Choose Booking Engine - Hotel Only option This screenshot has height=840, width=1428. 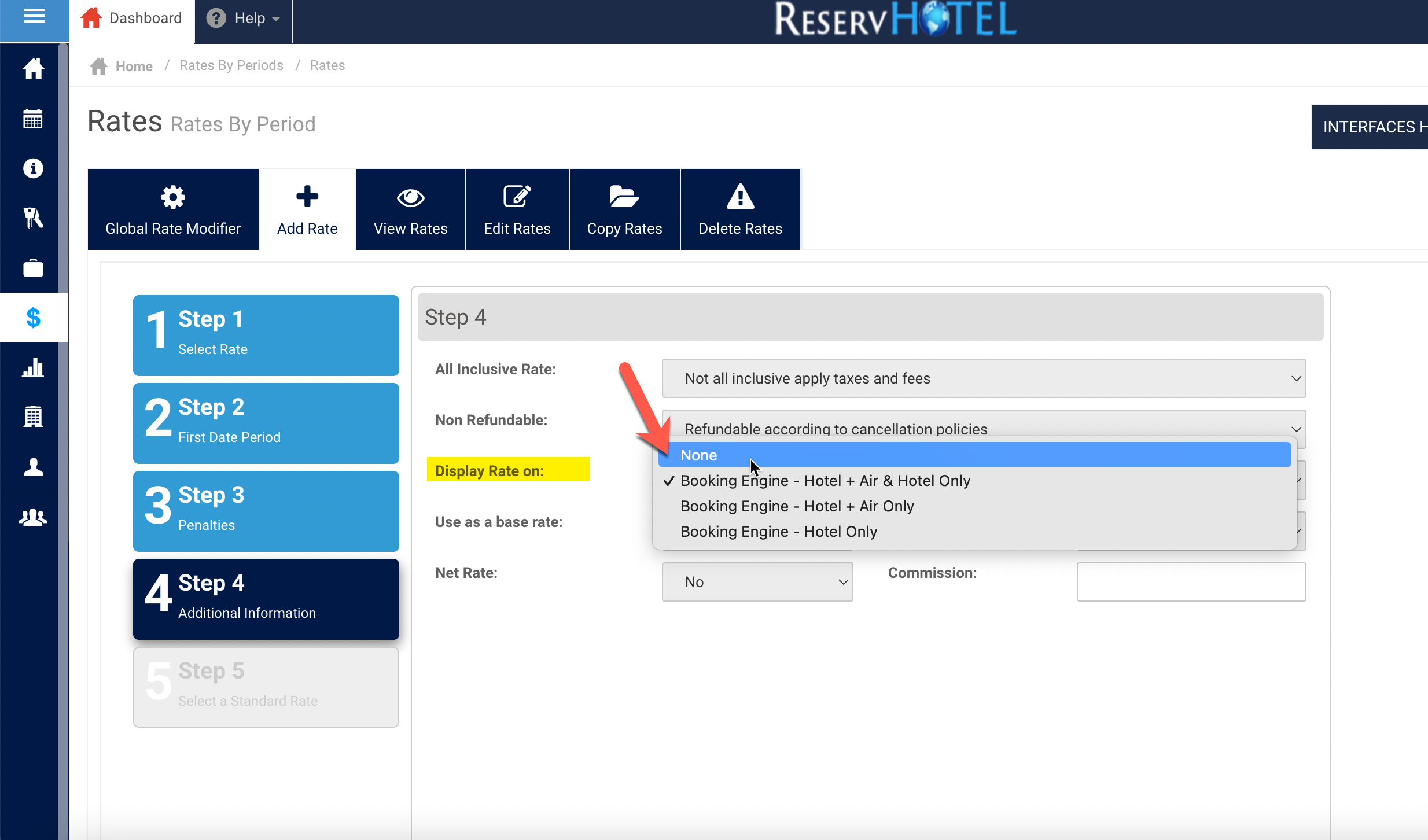(x=778, y=532)
